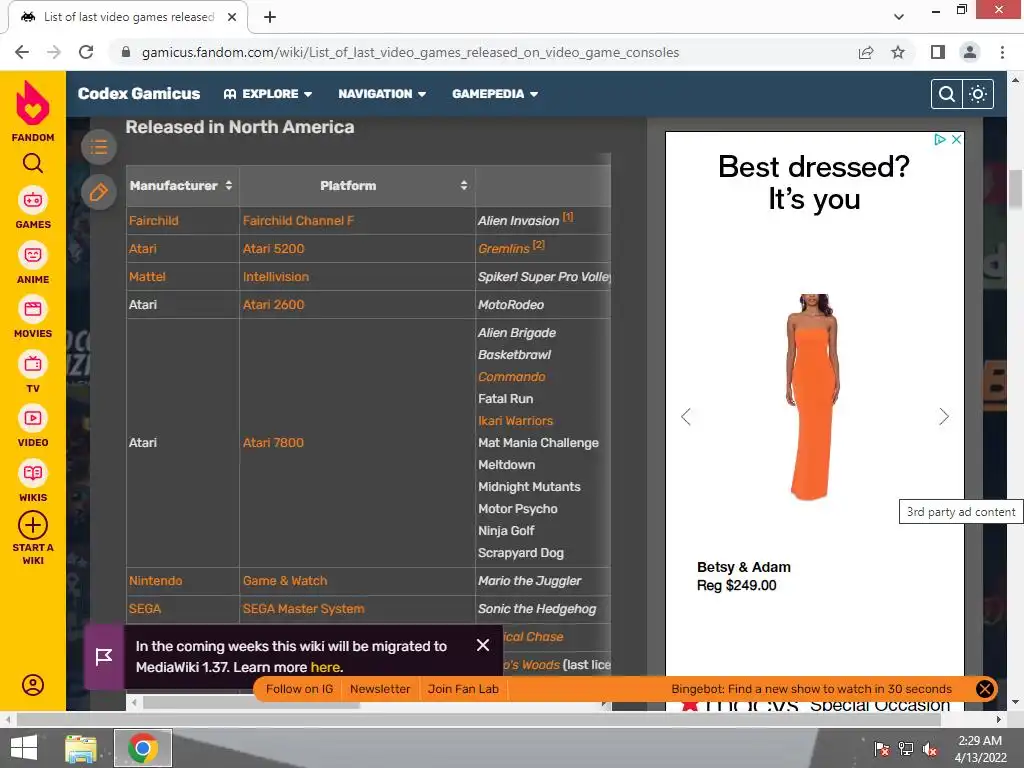Toggle Chrome side panel icon
Image resolution: width=1024 pixels, height=768 pixels.
pos(938,52)
